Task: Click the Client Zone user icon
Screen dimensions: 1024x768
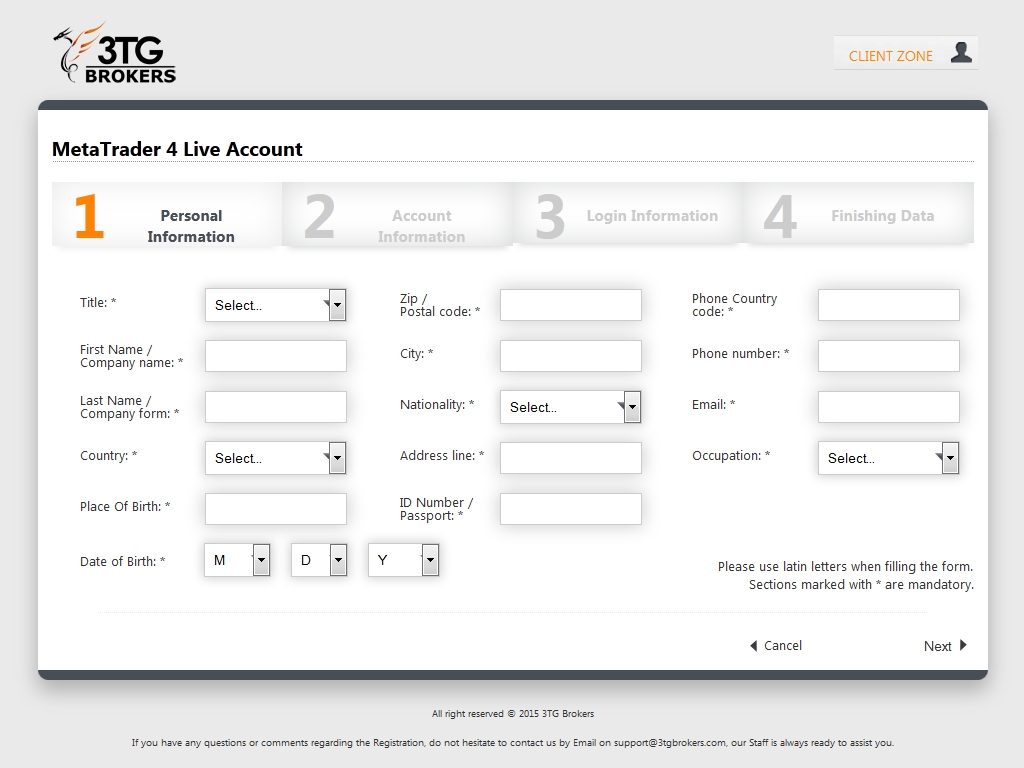Action: click(x=960, y=53)
